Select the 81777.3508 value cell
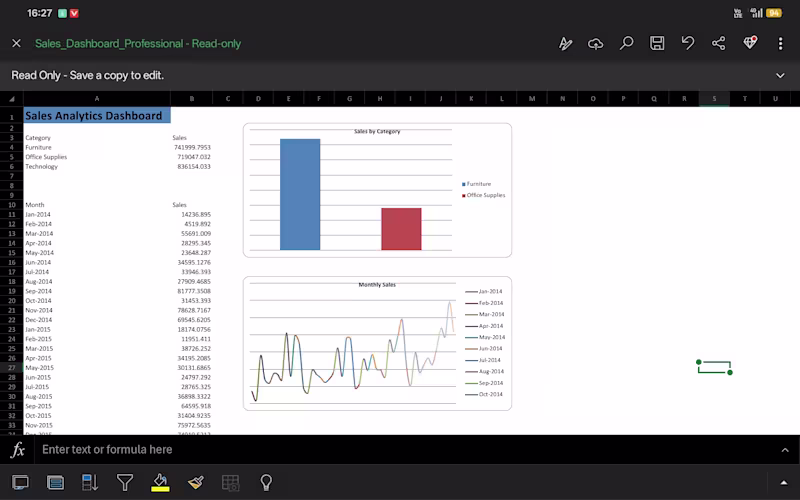This screenshot has height=500, width=800. pos(192,291)
